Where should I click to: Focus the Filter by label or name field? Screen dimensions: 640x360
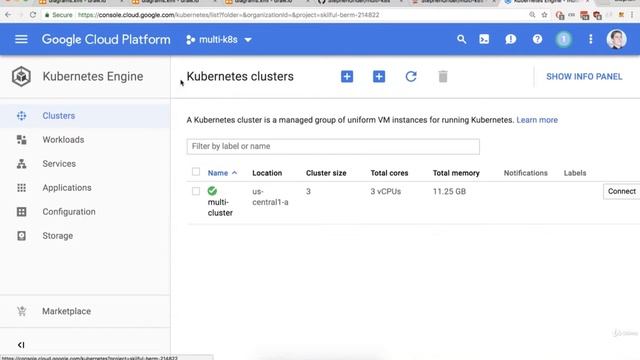(333, 147)
